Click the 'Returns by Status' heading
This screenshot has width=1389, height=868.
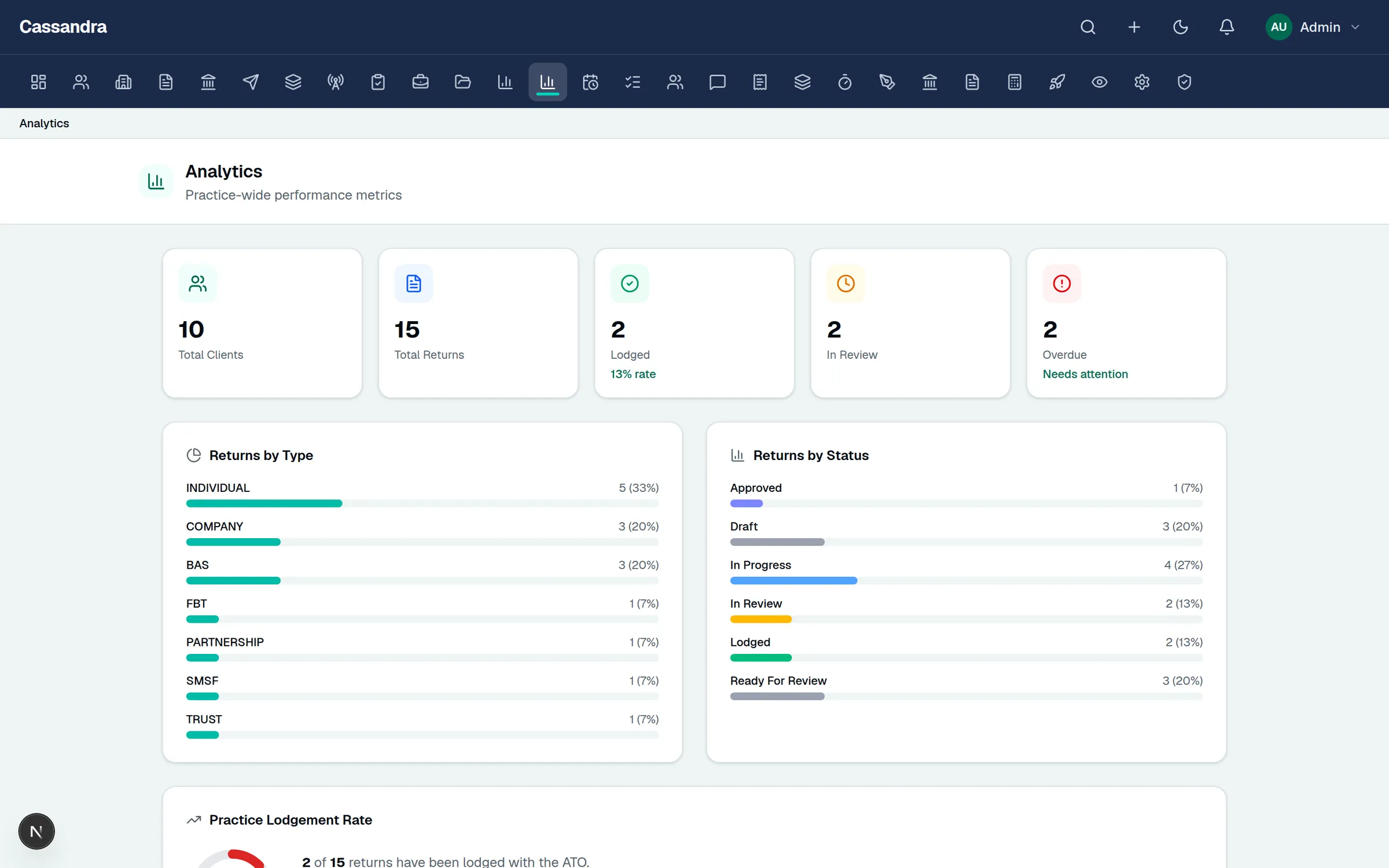(x=811, y=455)
